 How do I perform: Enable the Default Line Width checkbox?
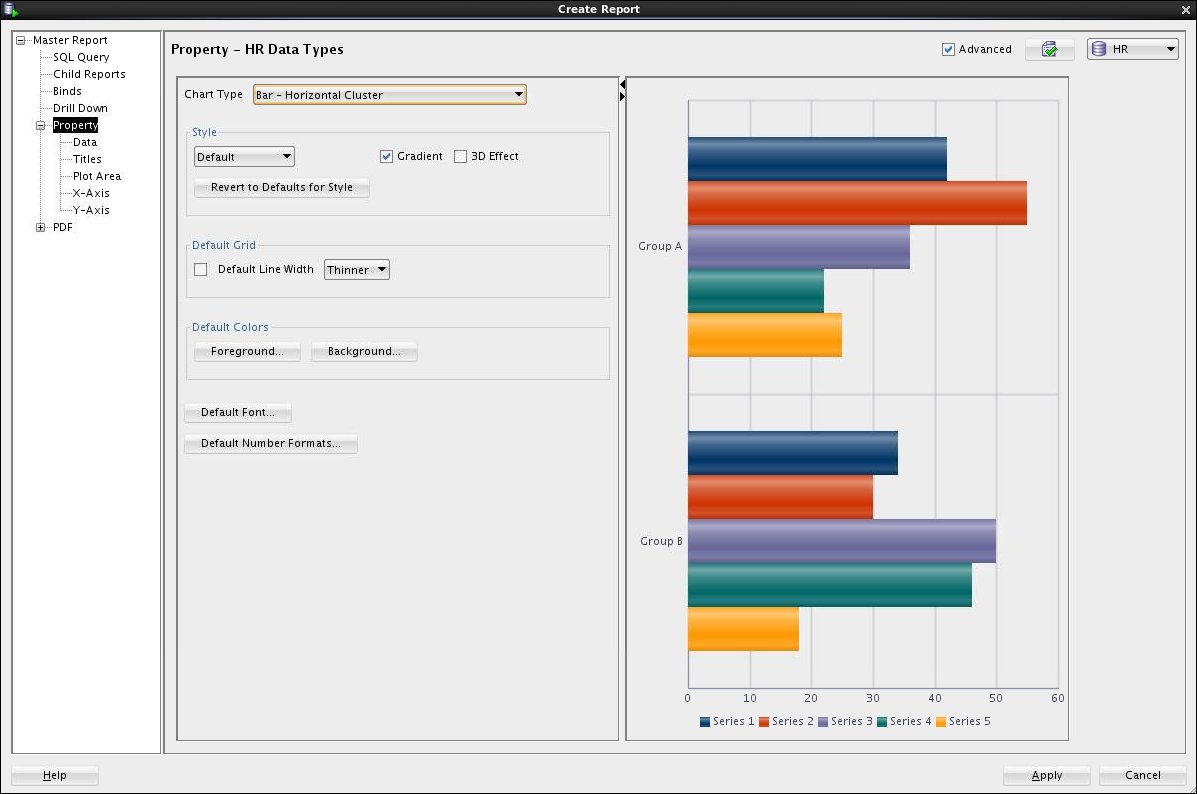point(200,269)
